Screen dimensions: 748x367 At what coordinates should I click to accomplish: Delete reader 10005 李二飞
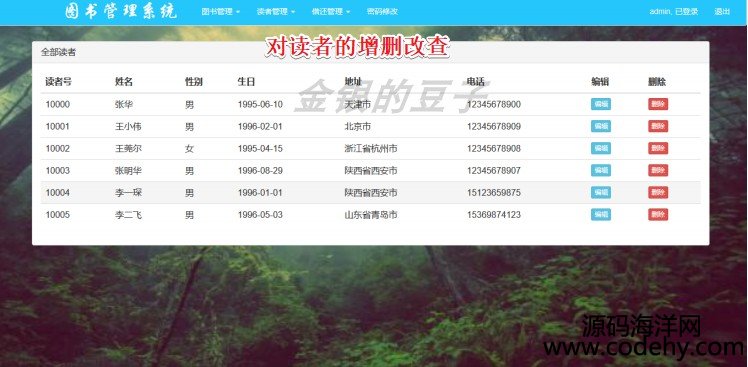coord(658,214)
